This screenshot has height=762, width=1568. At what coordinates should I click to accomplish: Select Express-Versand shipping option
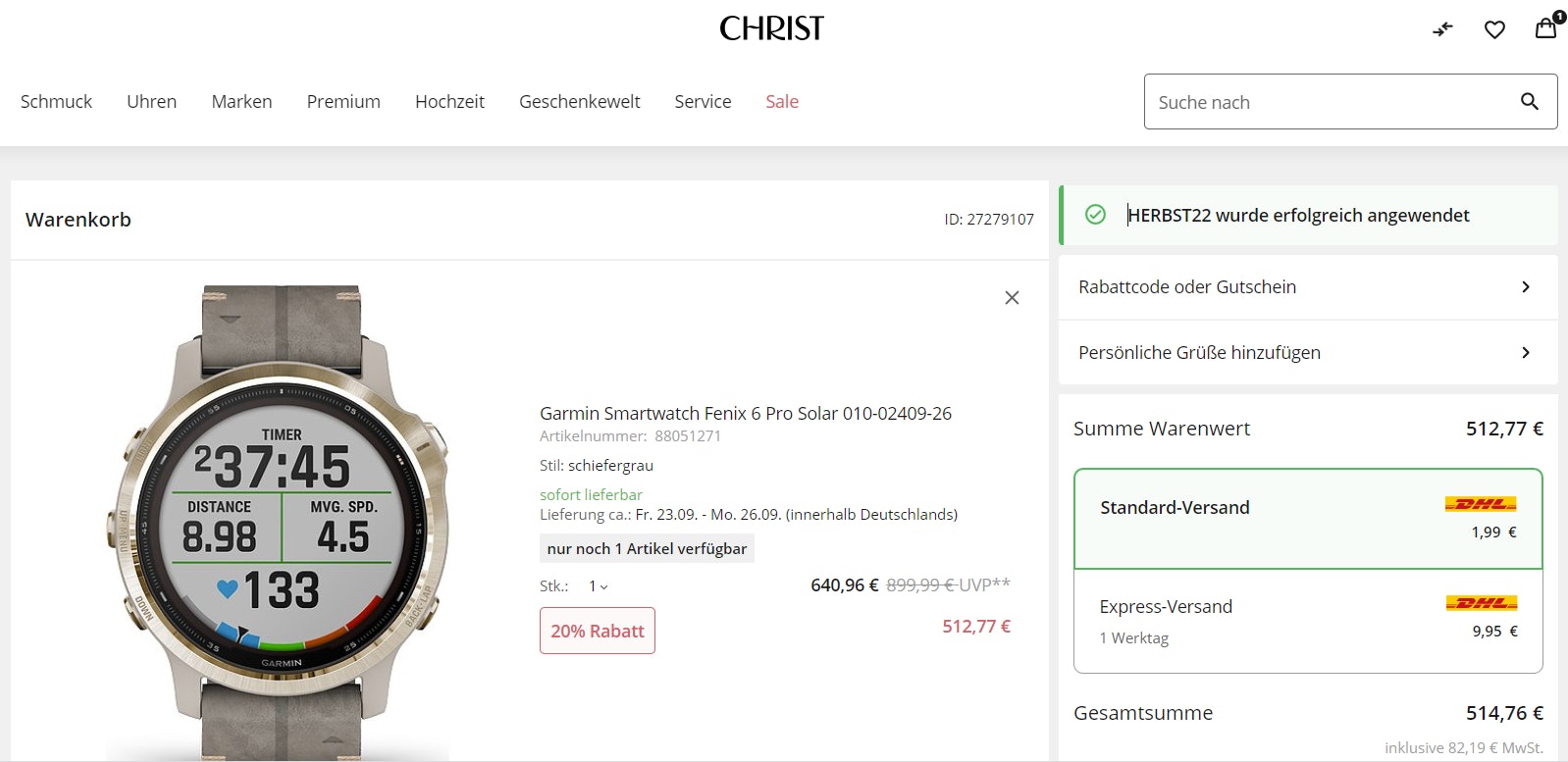click(1166, 607)
